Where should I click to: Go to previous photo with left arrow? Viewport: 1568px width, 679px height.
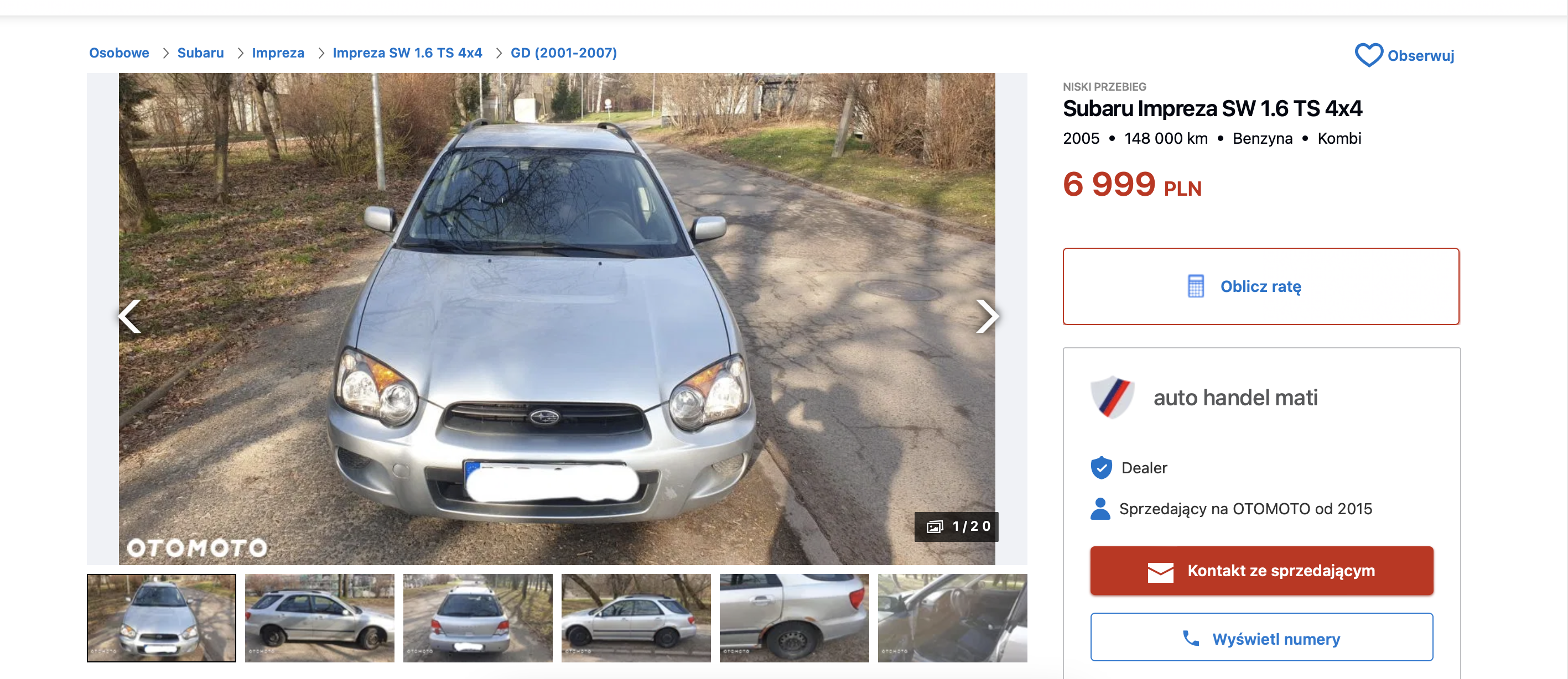[129, 316]
